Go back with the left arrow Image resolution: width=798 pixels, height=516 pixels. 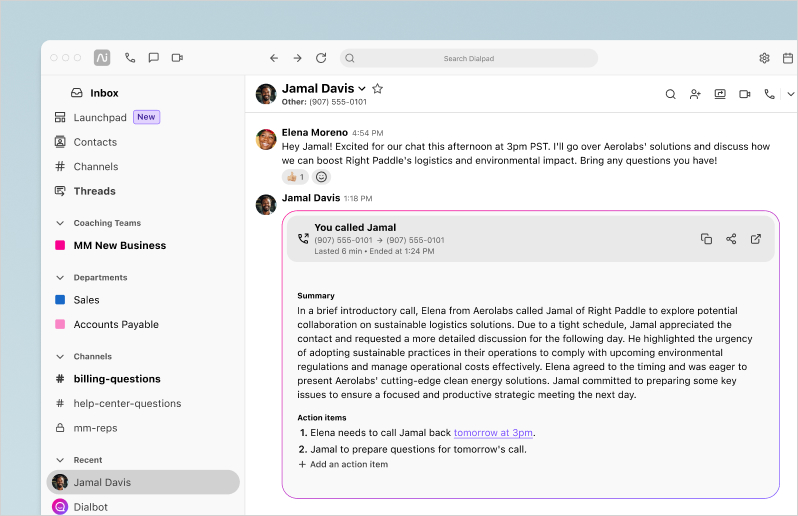coord(274,58)
